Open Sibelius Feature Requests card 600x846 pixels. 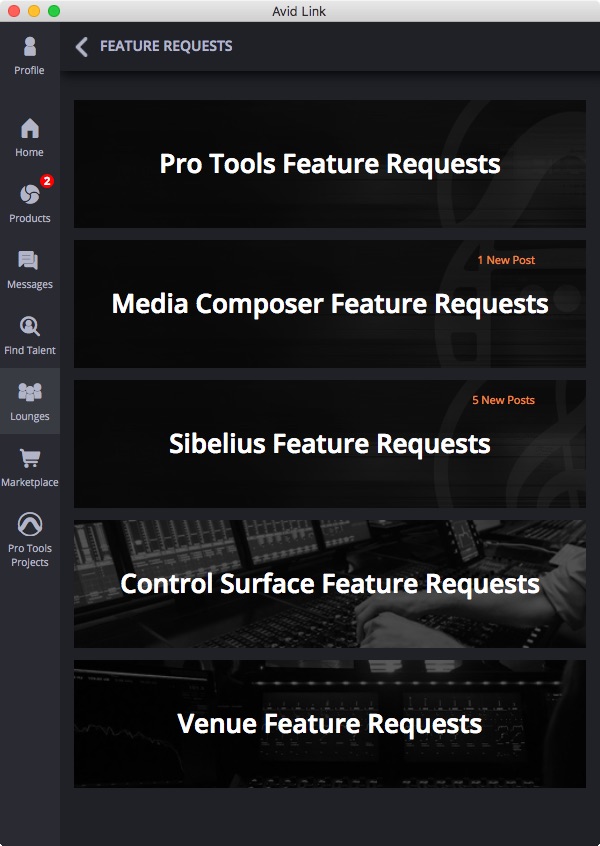tap(330, 444)
